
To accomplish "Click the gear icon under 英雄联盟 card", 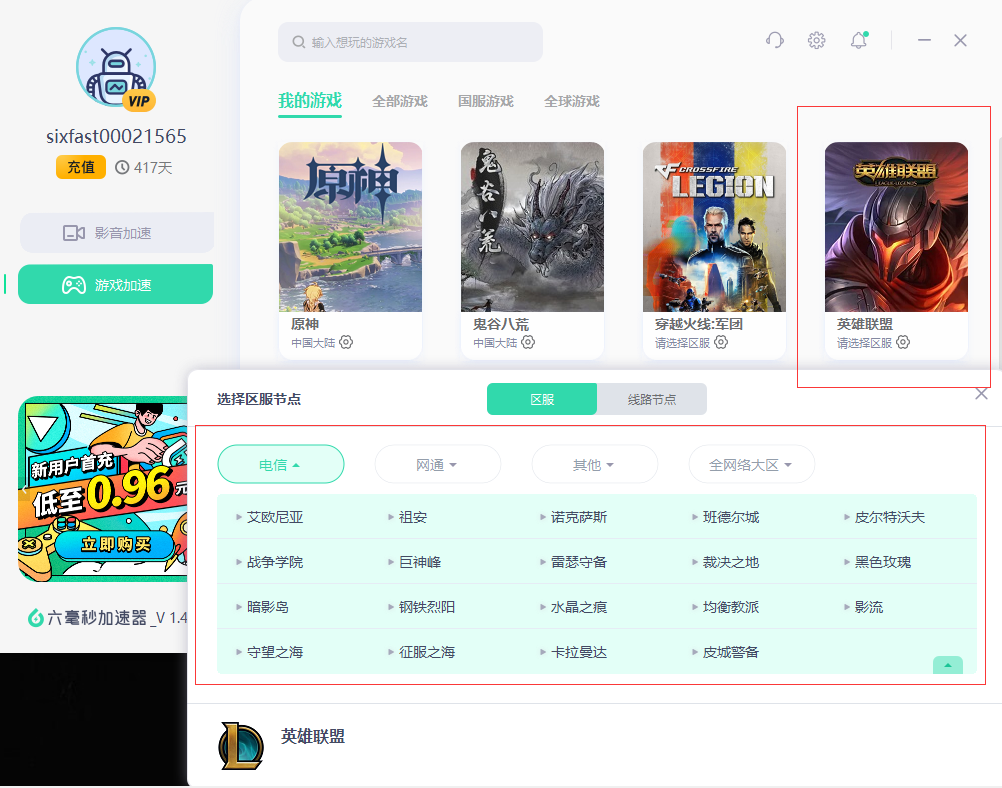I will (x=903, y=342).
